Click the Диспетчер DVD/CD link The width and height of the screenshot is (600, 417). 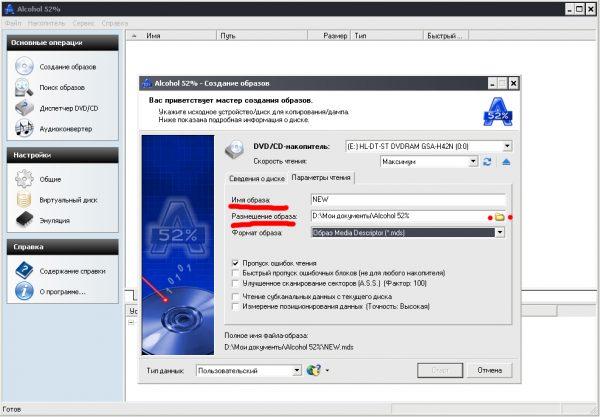(69, 108)
